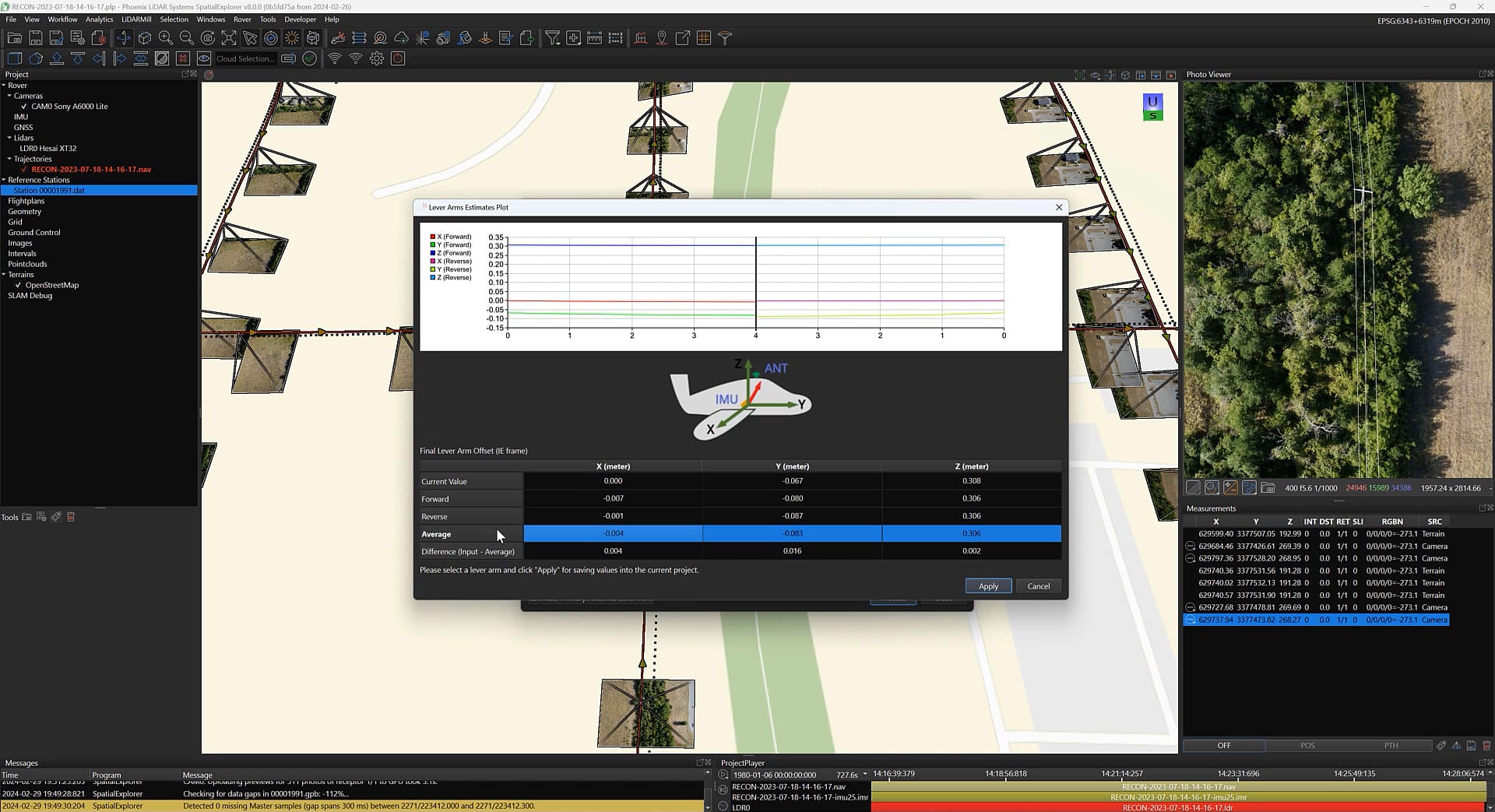Click Cancel in the Lever Arms dialog

(1038, 585)
